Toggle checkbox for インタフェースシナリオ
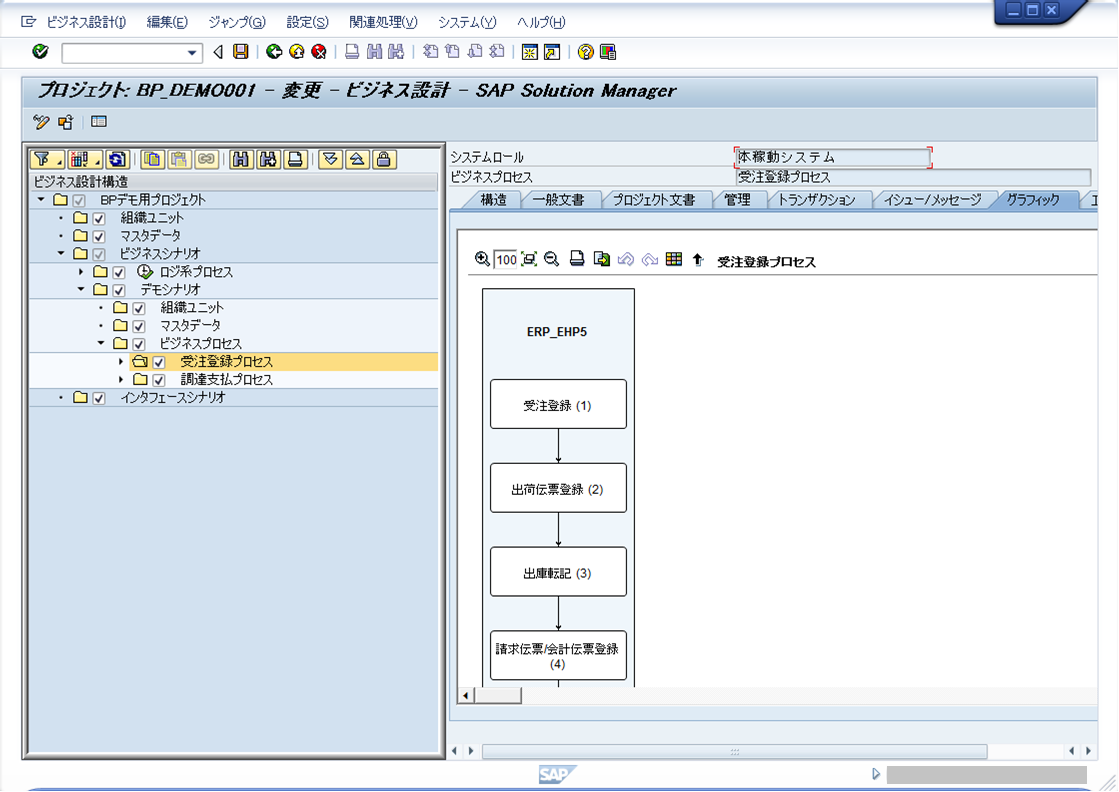 tap(99, 398)
